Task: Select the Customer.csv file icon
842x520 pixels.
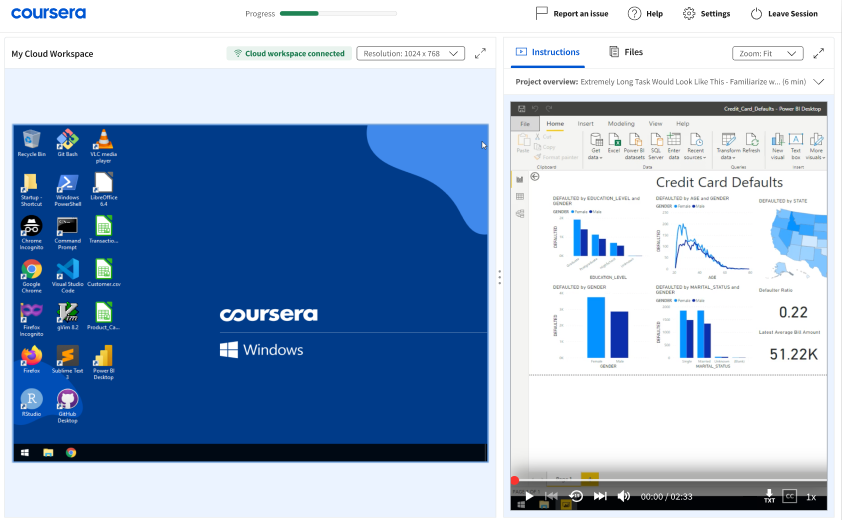Action: tap(103, 273)
